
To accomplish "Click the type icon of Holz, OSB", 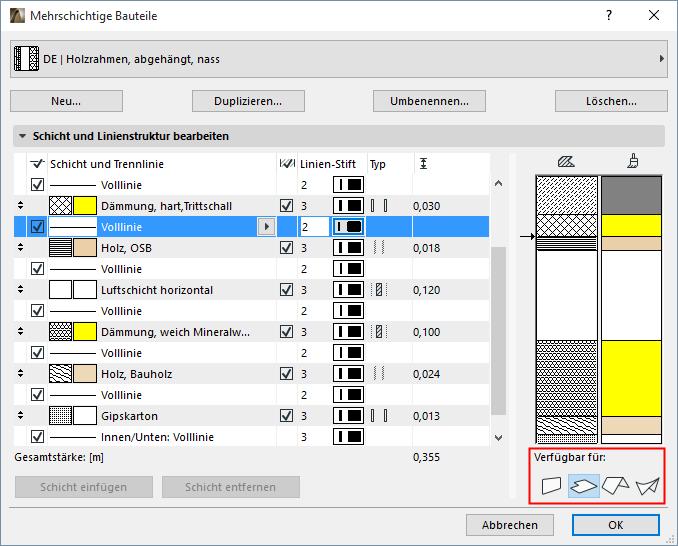I will click(379, 248).
